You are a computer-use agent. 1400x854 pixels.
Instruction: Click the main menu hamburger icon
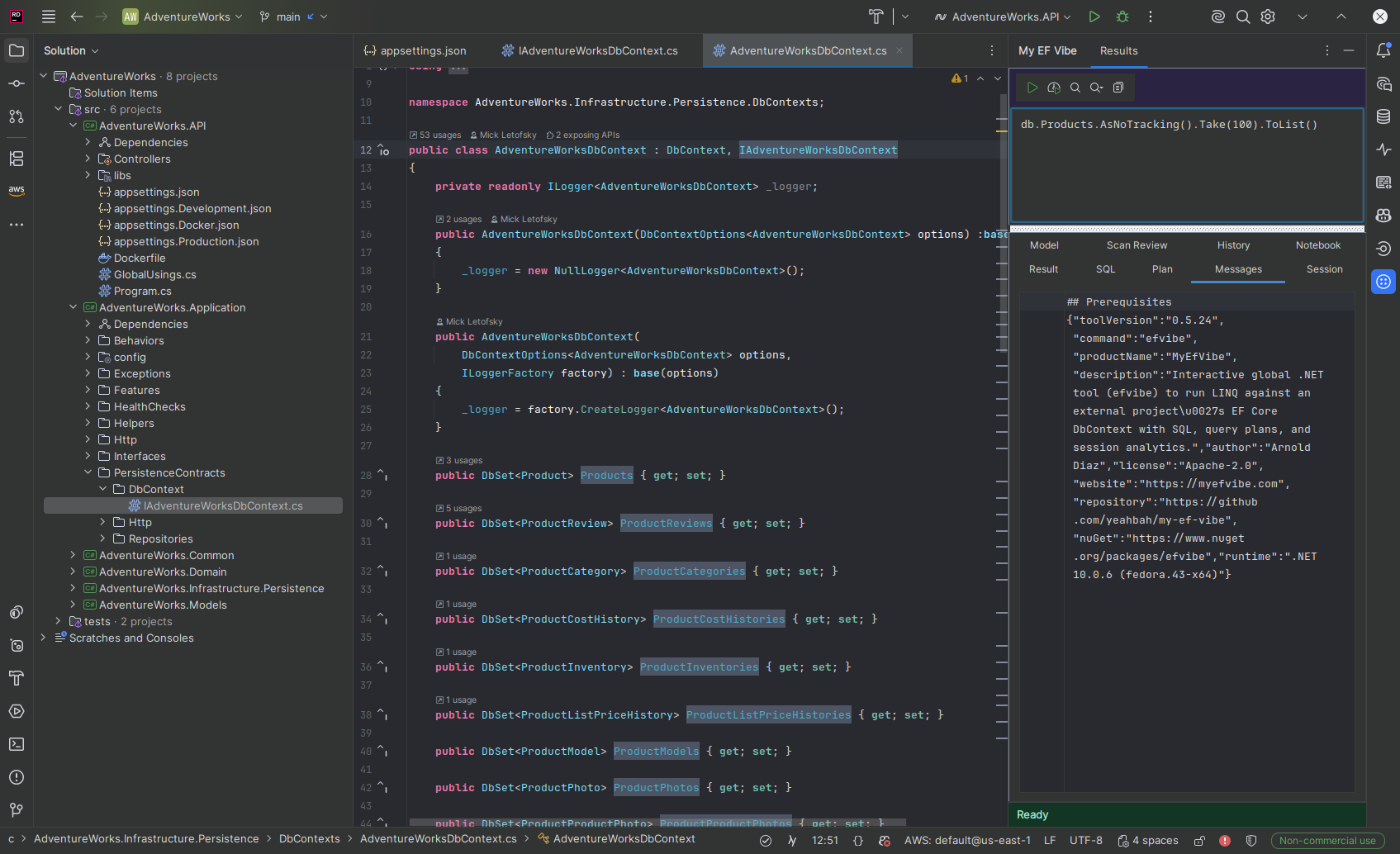click(49, 17)
